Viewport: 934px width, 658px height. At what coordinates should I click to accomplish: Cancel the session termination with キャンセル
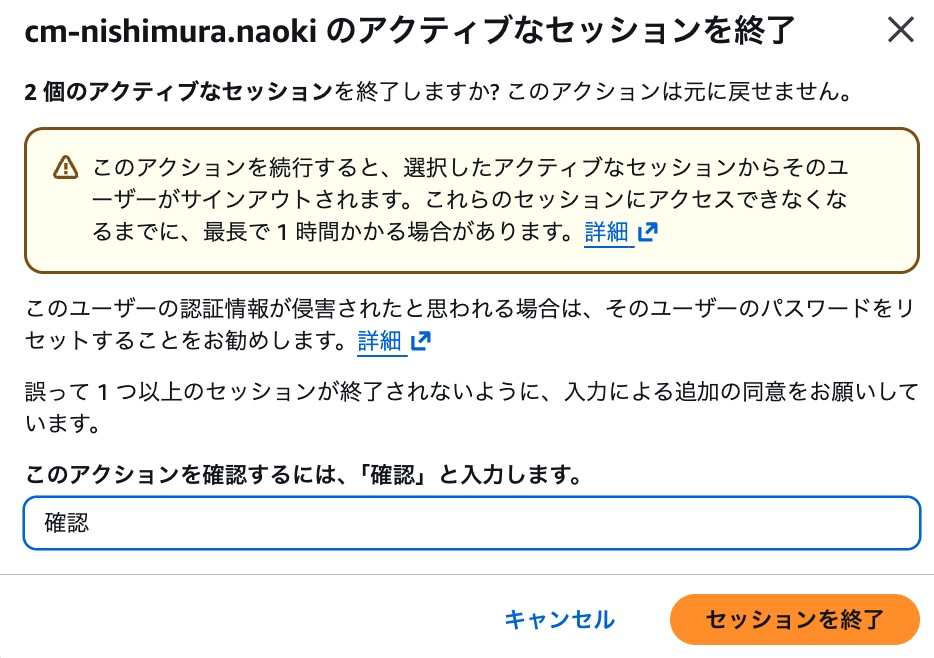click(559, 620)
